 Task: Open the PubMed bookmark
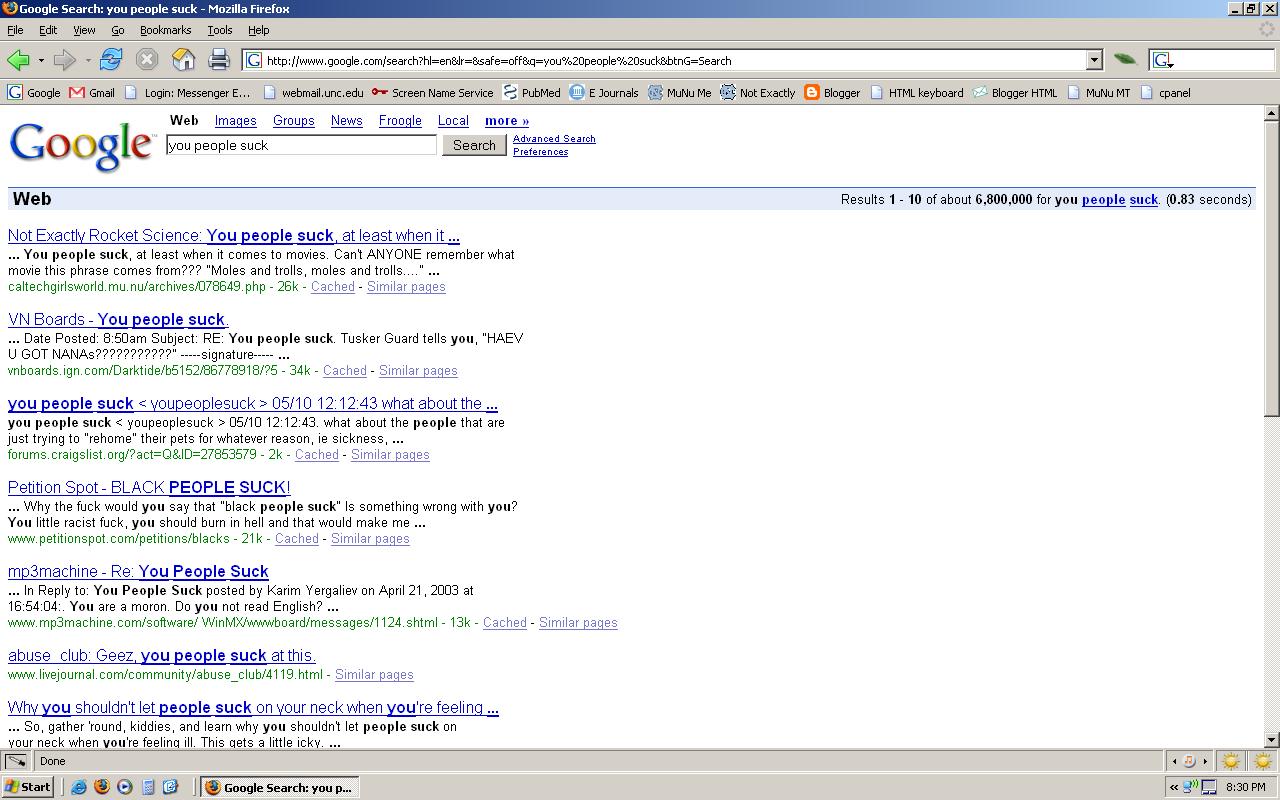click(531, 92)
